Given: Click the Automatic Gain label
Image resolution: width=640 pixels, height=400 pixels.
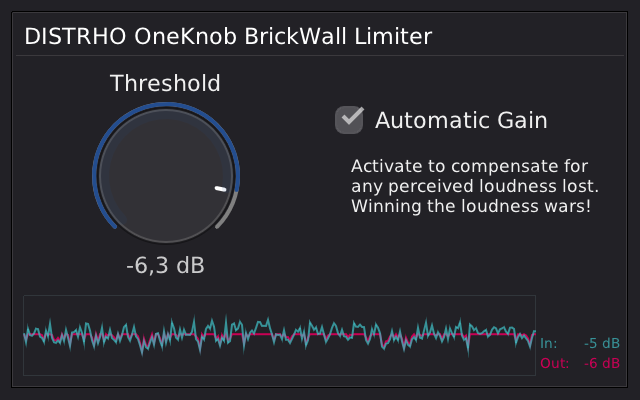Looking at the screenshot, I should tap(461, 120).
